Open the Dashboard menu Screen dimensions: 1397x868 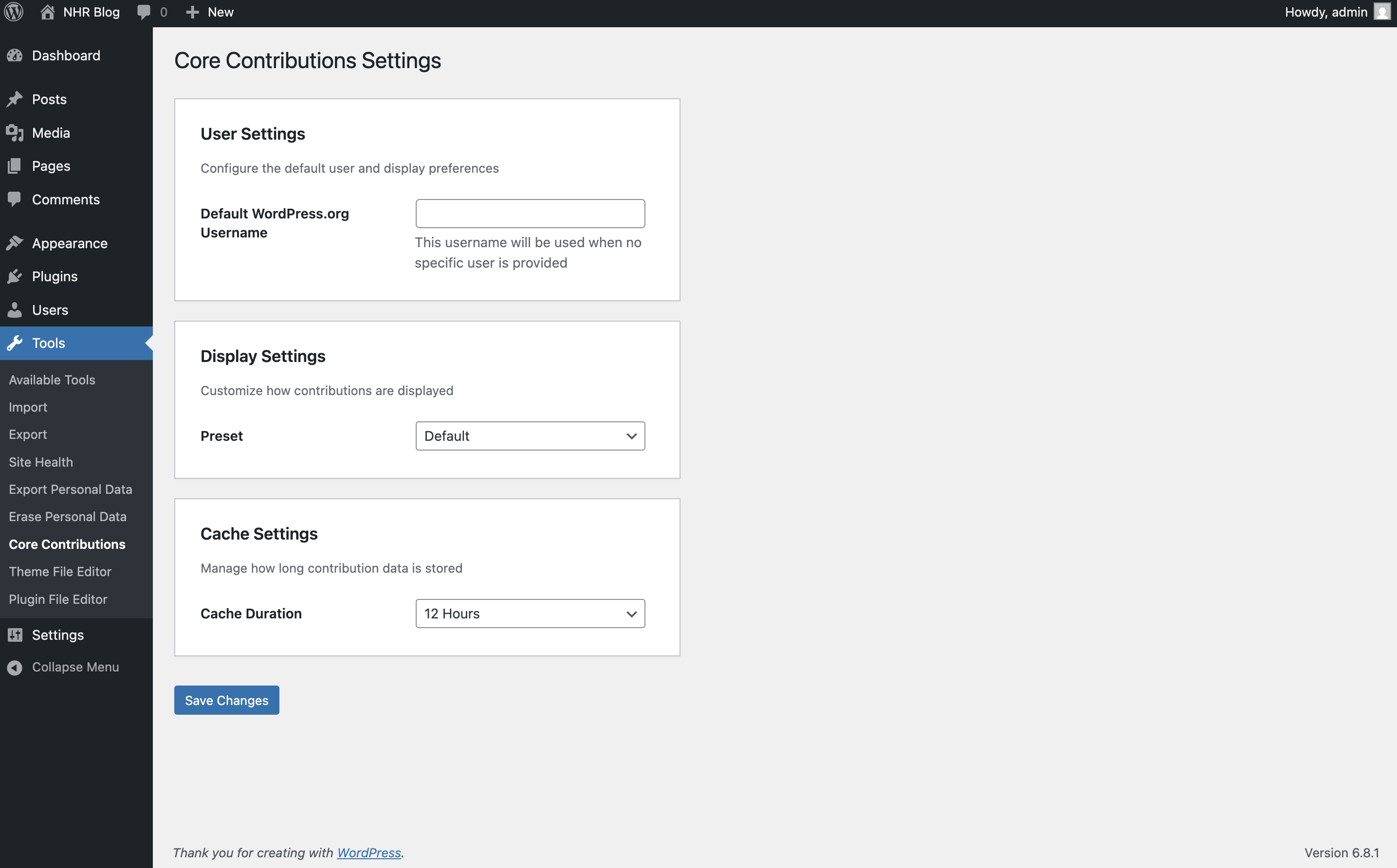tap(76, 55)
